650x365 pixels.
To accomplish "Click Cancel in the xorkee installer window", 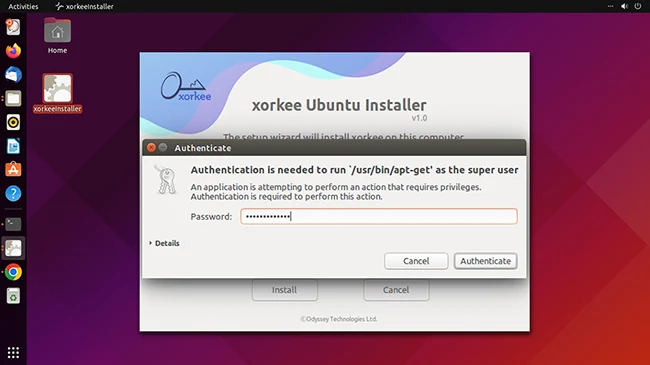I will [x=396, y=290].
